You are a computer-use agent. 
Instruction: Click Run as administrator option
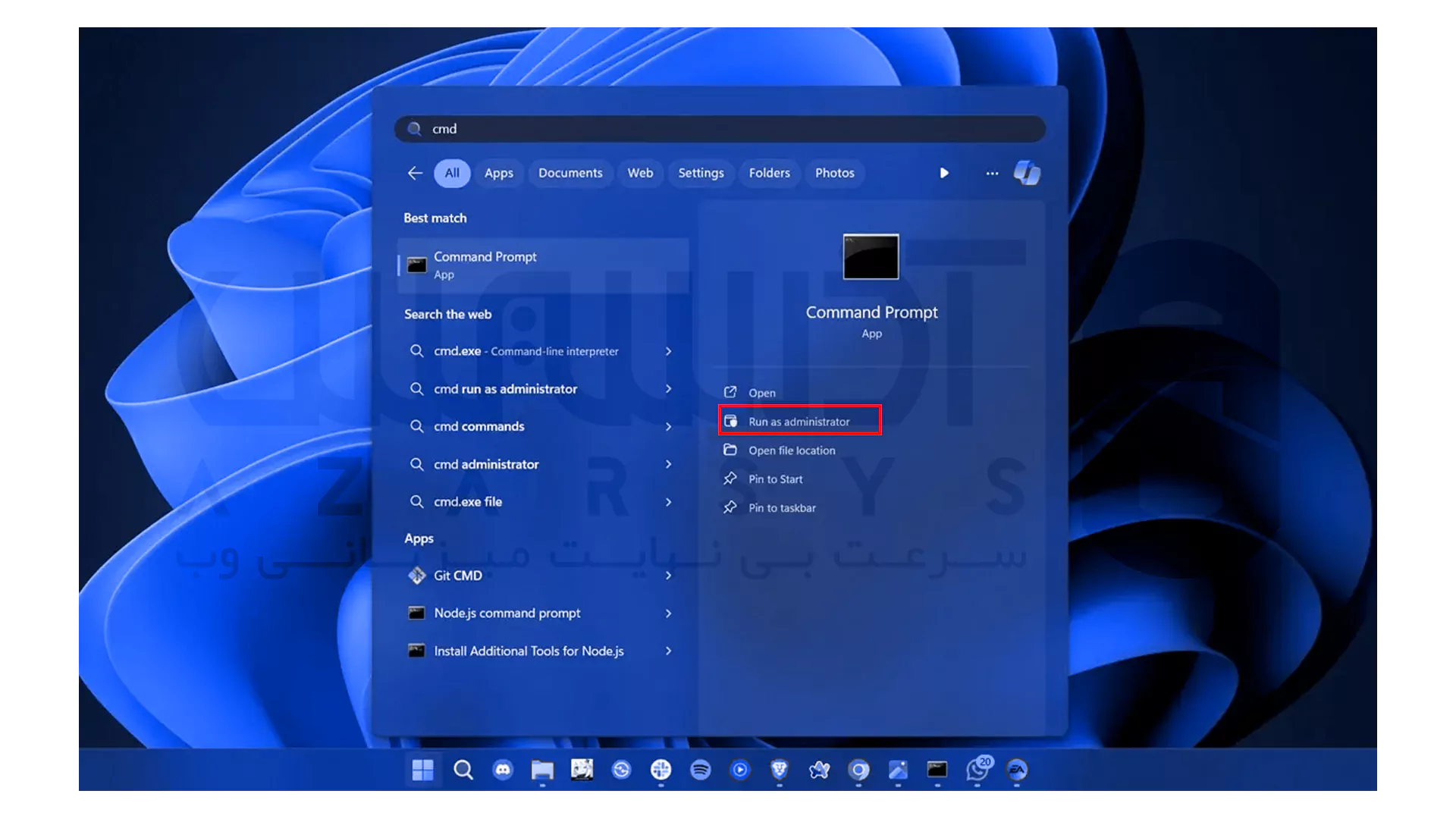click(x=799, y=421)
